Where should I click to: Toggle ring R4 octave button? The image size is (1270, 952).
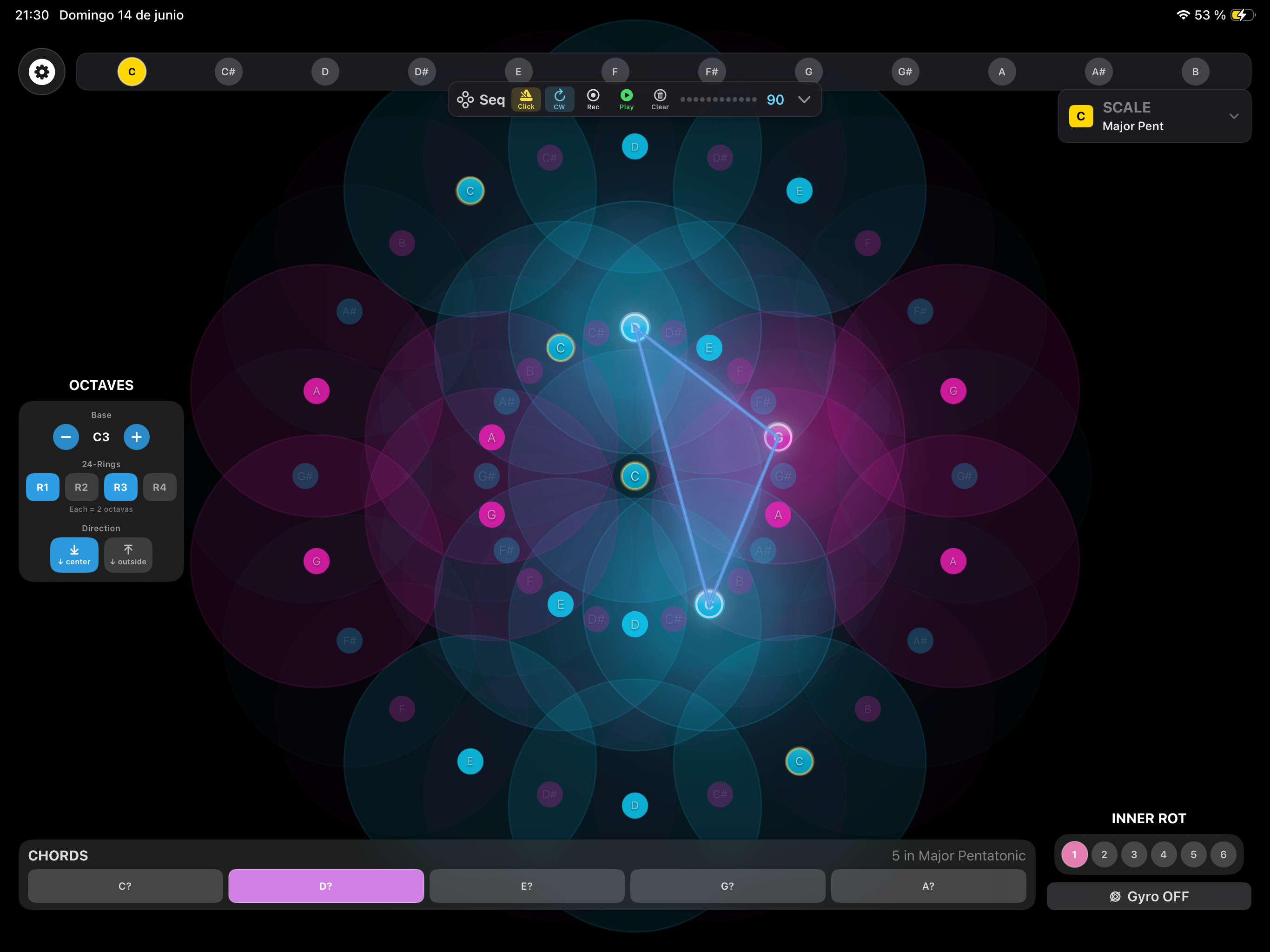point(159,488)
